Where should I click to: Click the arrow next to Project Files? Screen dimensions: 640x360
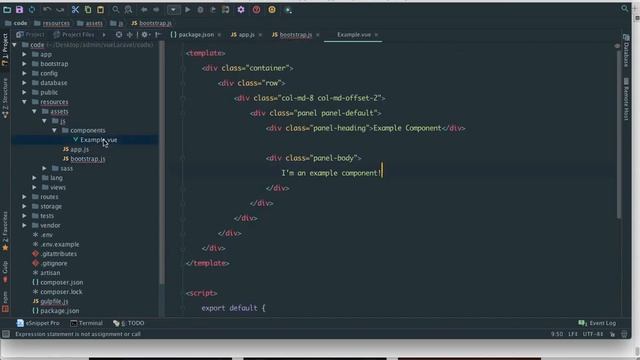point(104,35)
